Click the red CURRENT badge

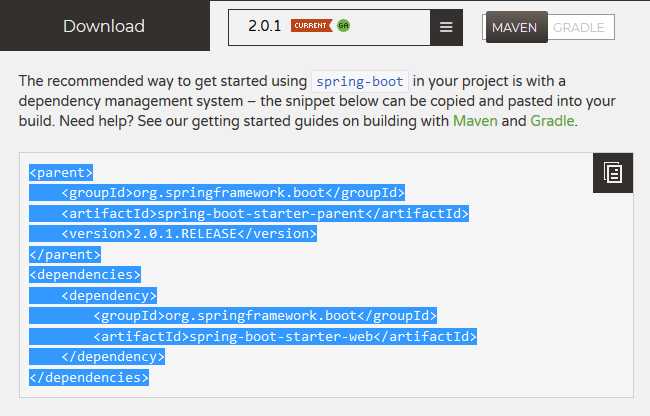point(312,26)
